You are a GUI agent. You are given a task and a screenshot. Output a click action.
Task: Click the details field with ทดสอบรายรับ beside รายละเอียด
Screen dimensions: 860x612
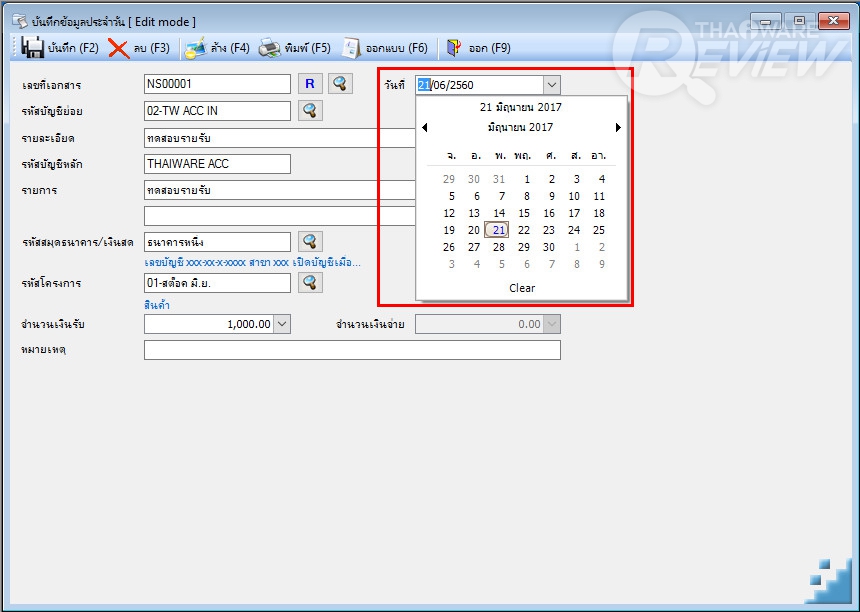[x=280, y=138]
